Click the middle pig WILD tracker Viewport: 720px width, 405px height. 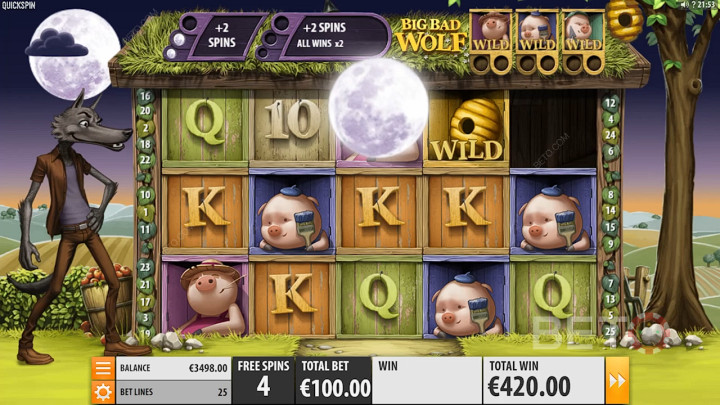pos(537,41)
